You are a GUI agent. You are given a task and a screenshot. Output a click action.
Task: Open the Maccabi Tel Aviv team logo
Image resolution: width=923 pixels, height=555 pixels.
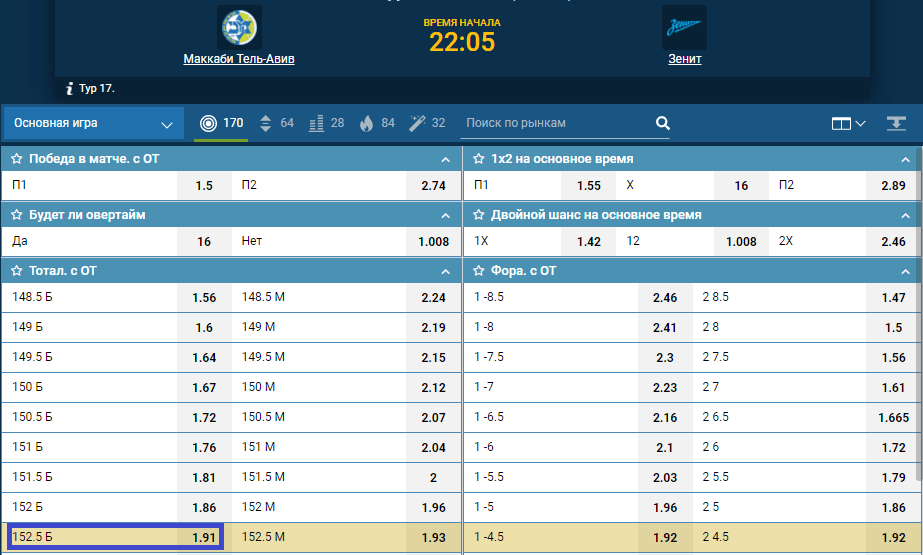click(239, 27)
